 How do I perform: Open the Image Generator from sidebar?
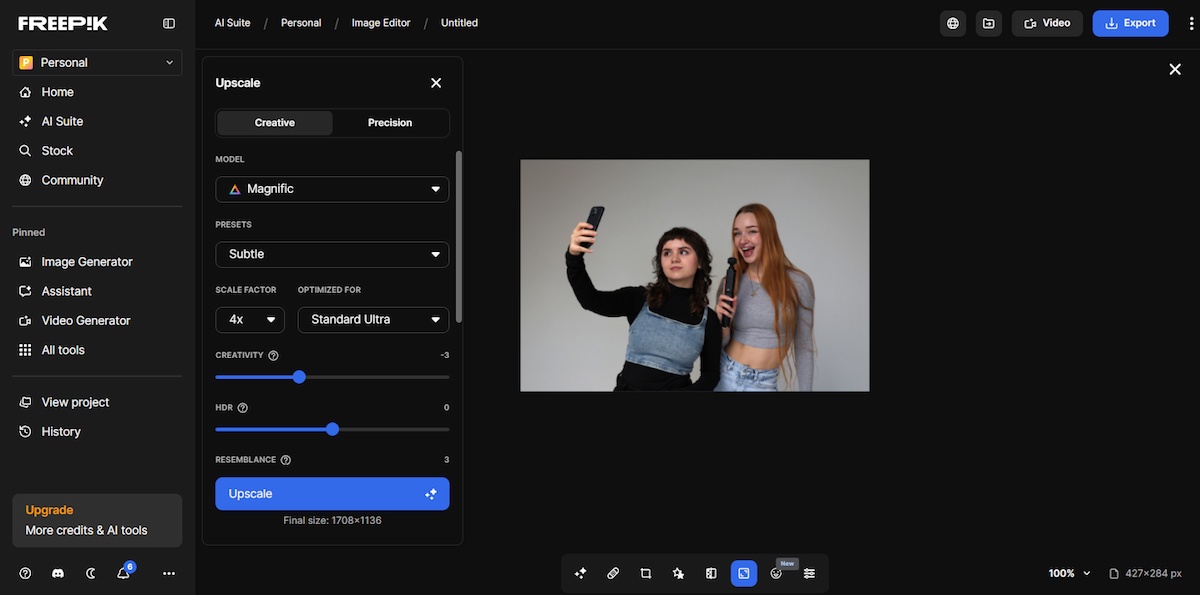(86, 261)
